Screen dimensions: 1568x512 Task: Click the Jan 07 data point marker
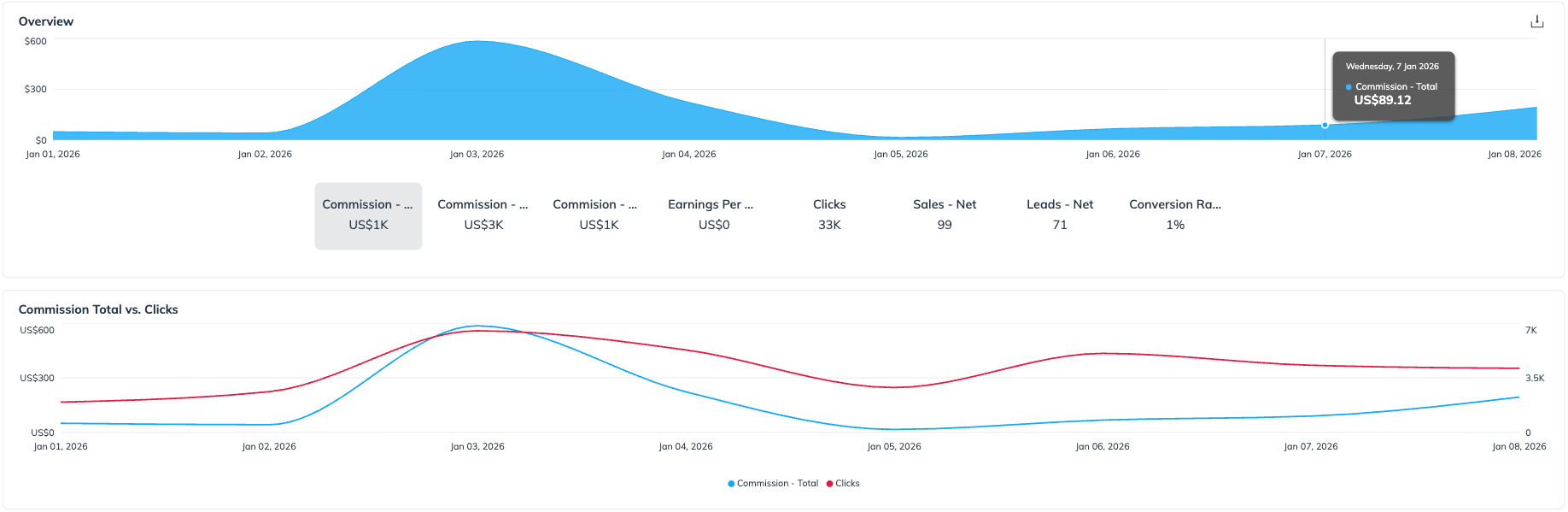click(x=1325, y=126)
